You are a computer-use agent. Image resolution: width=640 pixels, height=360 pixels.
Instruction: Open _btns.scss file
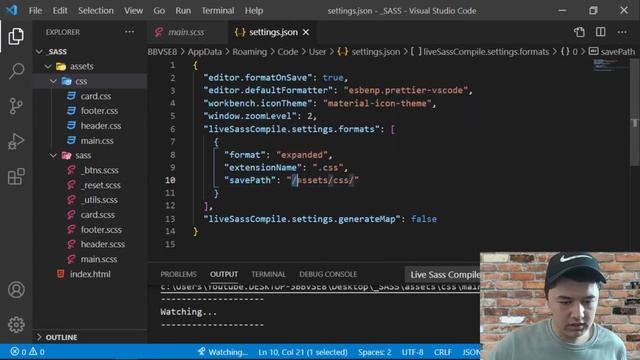(100, 170)
